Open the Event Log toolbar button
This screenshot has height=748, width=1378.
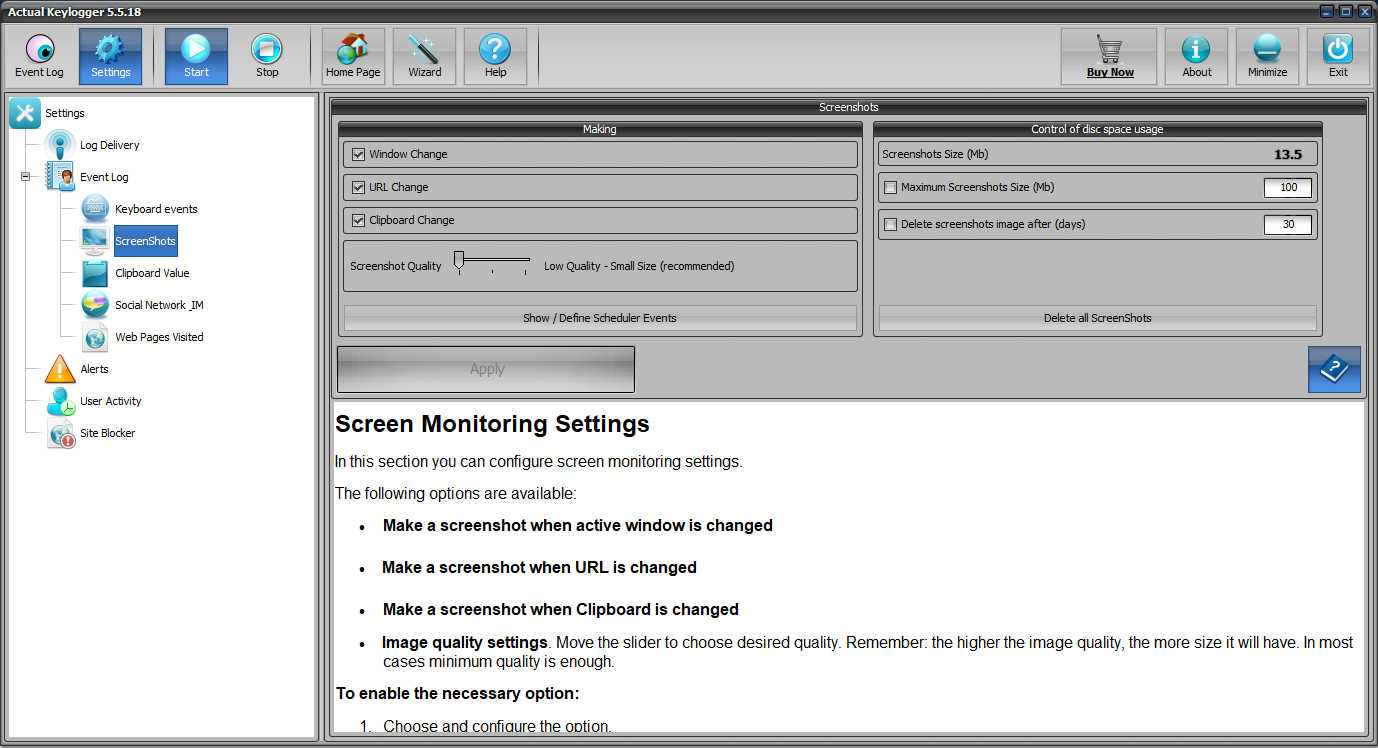click(x=39, y=56)
